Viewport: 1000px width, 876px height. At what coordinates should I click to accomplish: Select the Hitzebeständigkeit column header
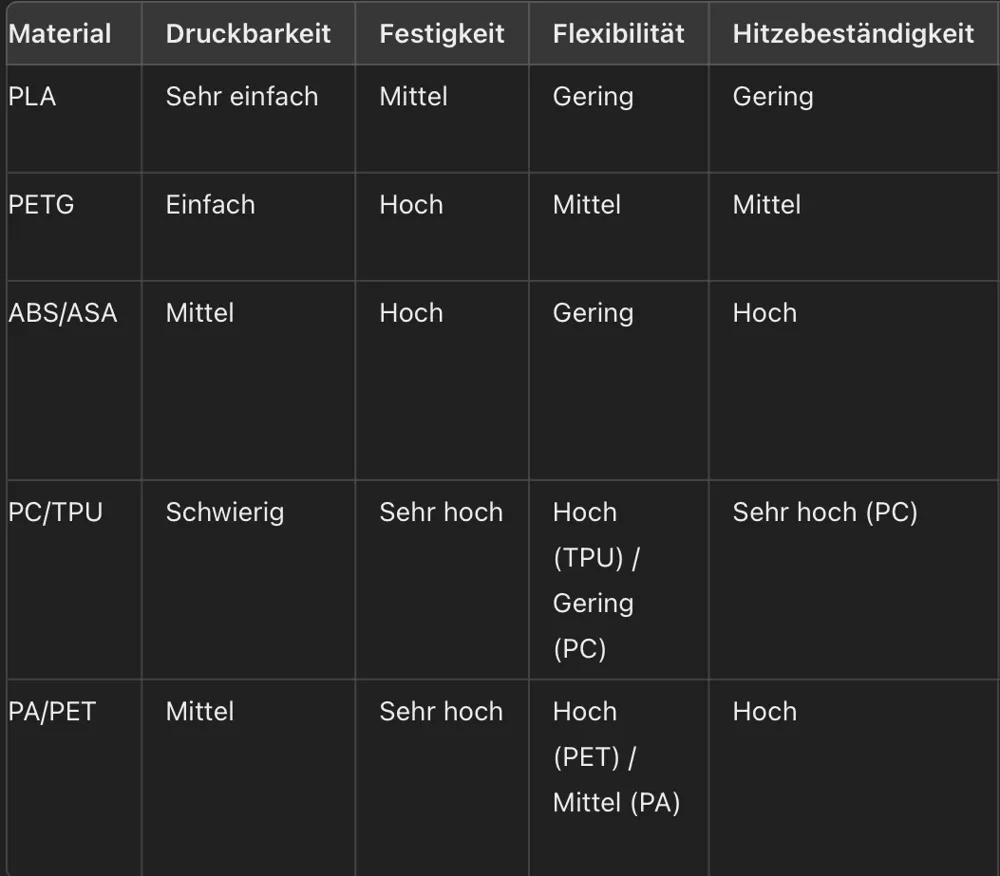[854, 34]
